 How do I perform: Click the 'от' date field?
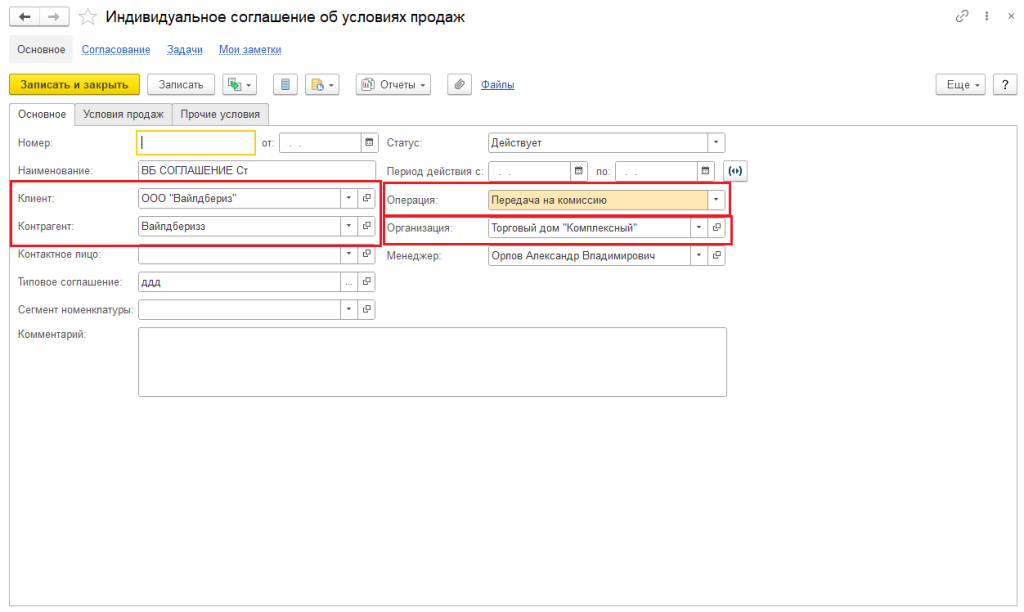coord(320,142)
